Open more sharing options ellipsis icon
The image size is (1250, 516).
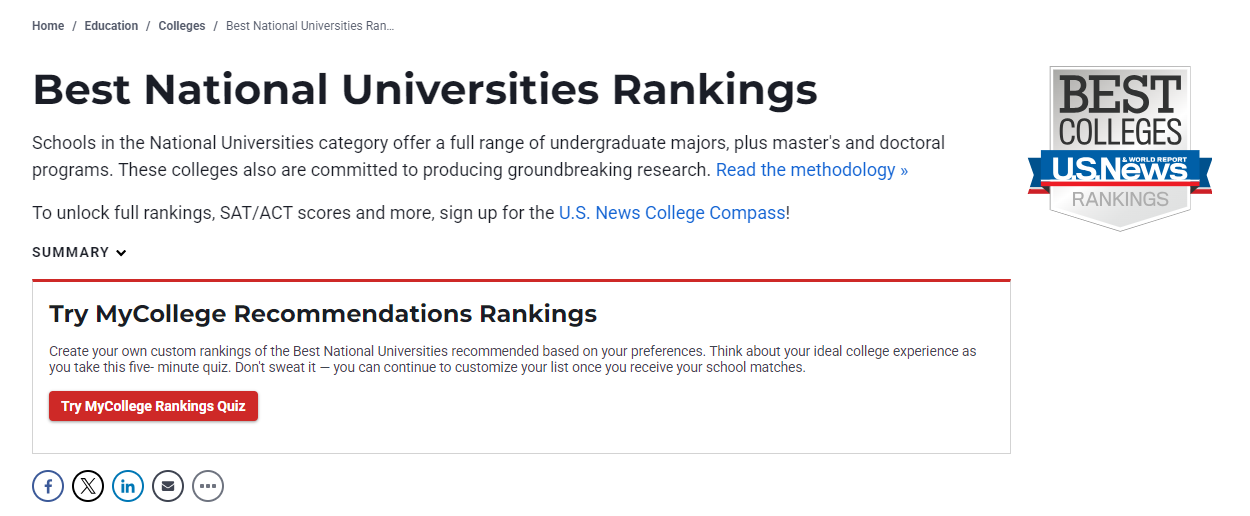pos(208,487)
